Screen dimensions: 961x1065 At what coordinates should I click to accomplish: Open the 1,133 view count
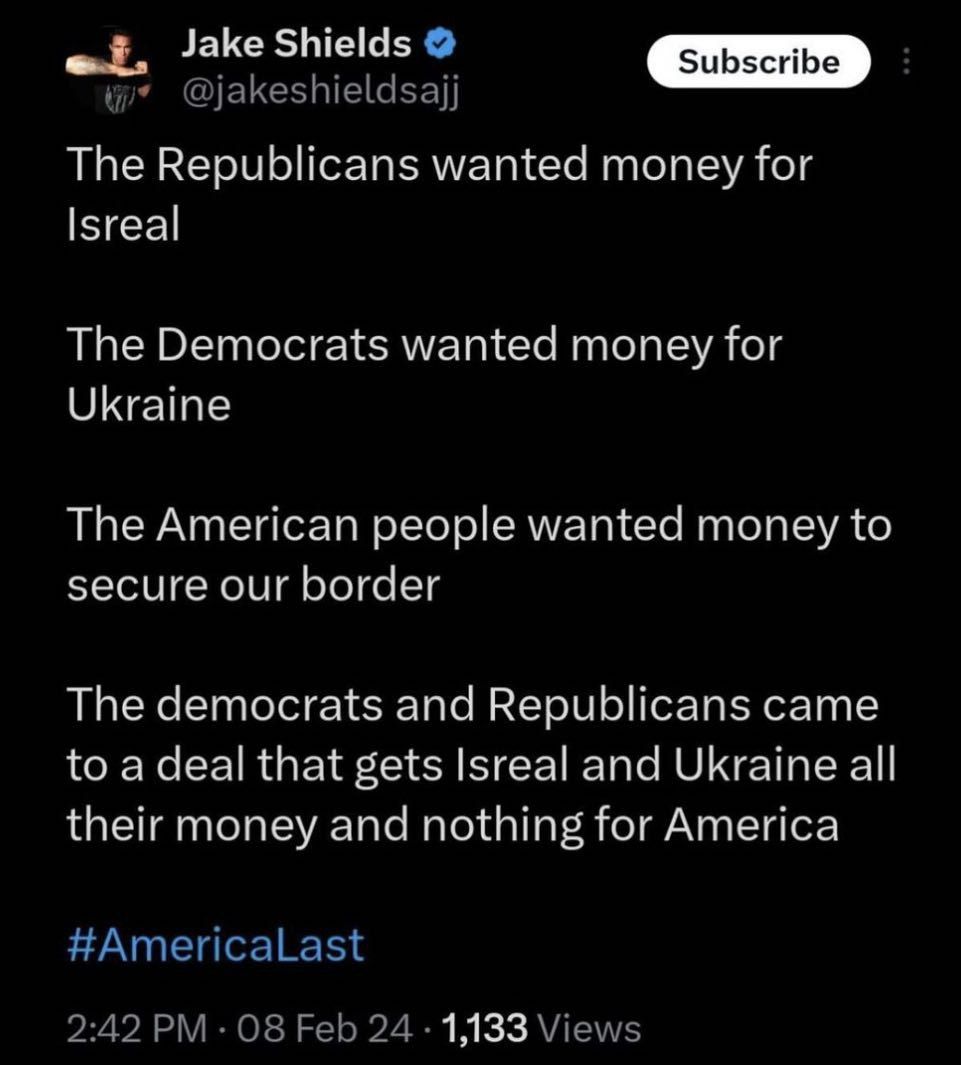click(x=483, y=1027)
